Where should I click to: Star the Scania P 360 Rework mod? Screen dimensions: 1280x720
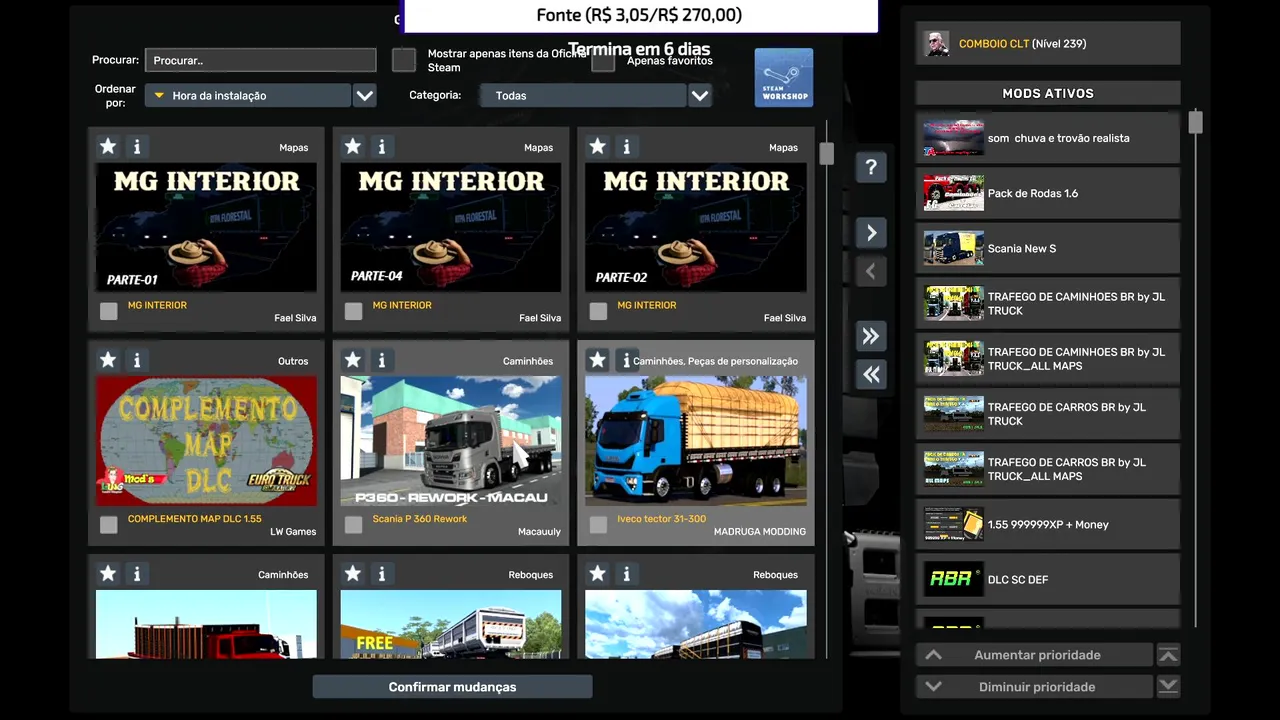coord(353,360)
